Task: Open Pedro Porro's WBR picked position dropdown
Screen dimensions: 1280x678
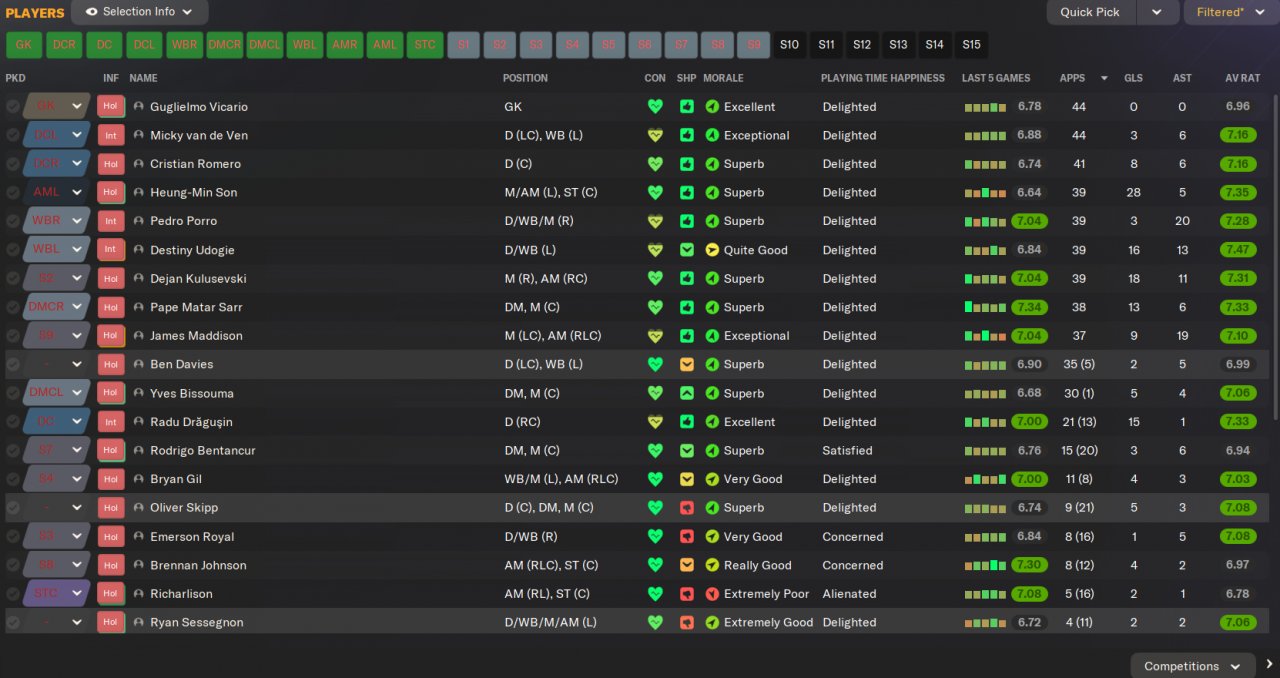Action: click(x=57, y=221)
